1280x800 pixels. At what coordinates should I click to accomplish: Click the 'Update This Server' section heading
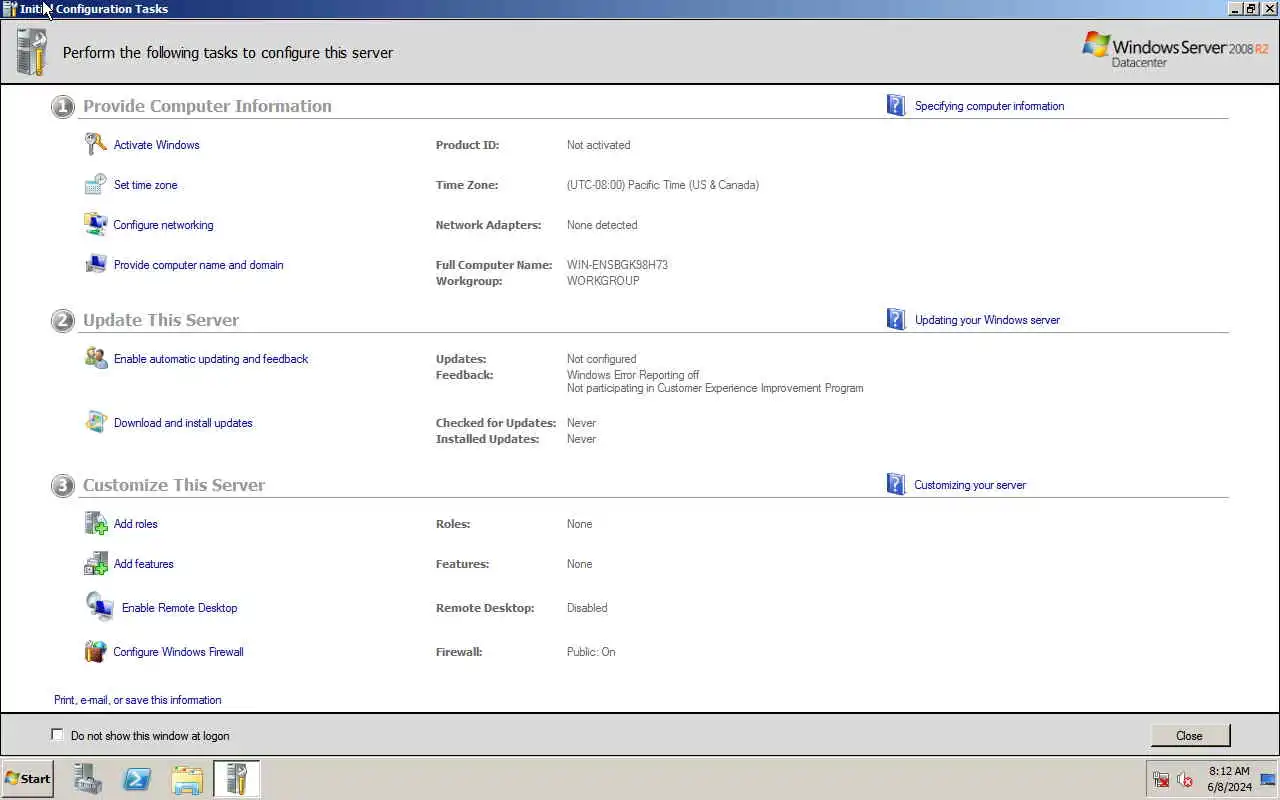click(161, 320)
